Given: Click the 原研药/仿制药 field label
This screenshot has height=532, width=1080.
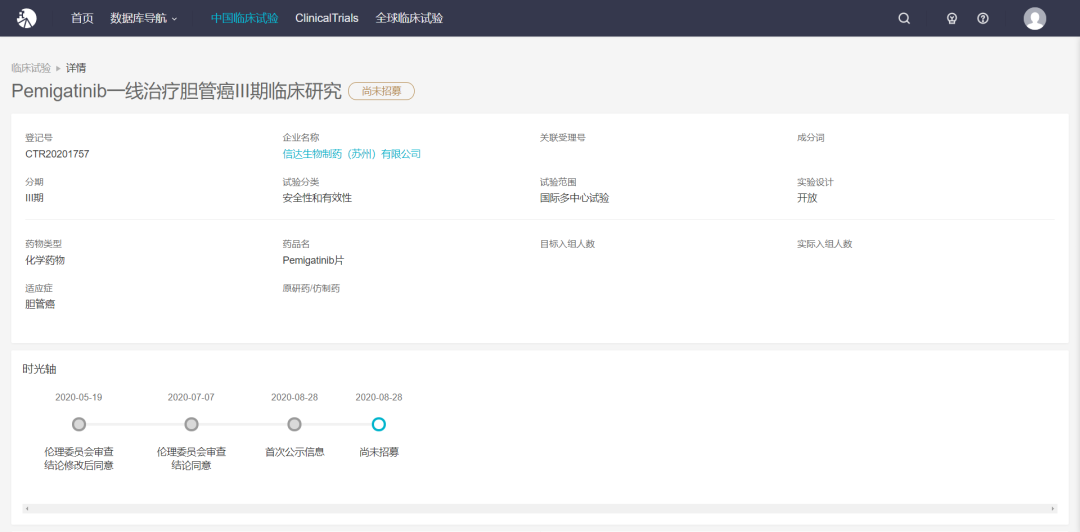Looking at the screenshot, I should pyautogui.click(x=311, y=288).
